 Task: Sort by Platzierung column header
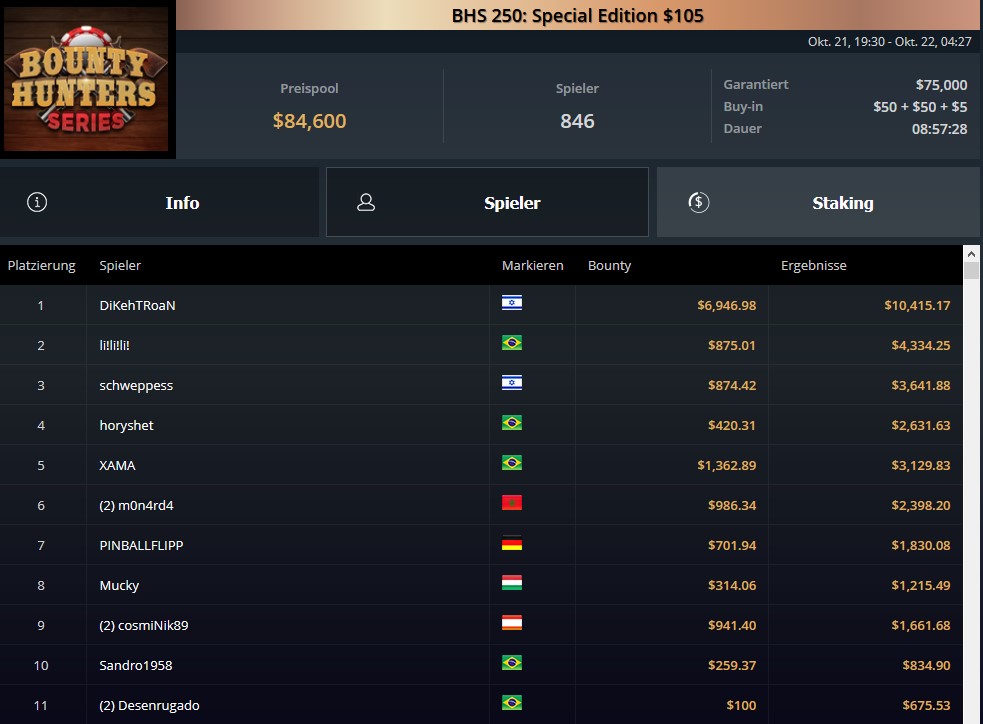(x=41, y=265)
